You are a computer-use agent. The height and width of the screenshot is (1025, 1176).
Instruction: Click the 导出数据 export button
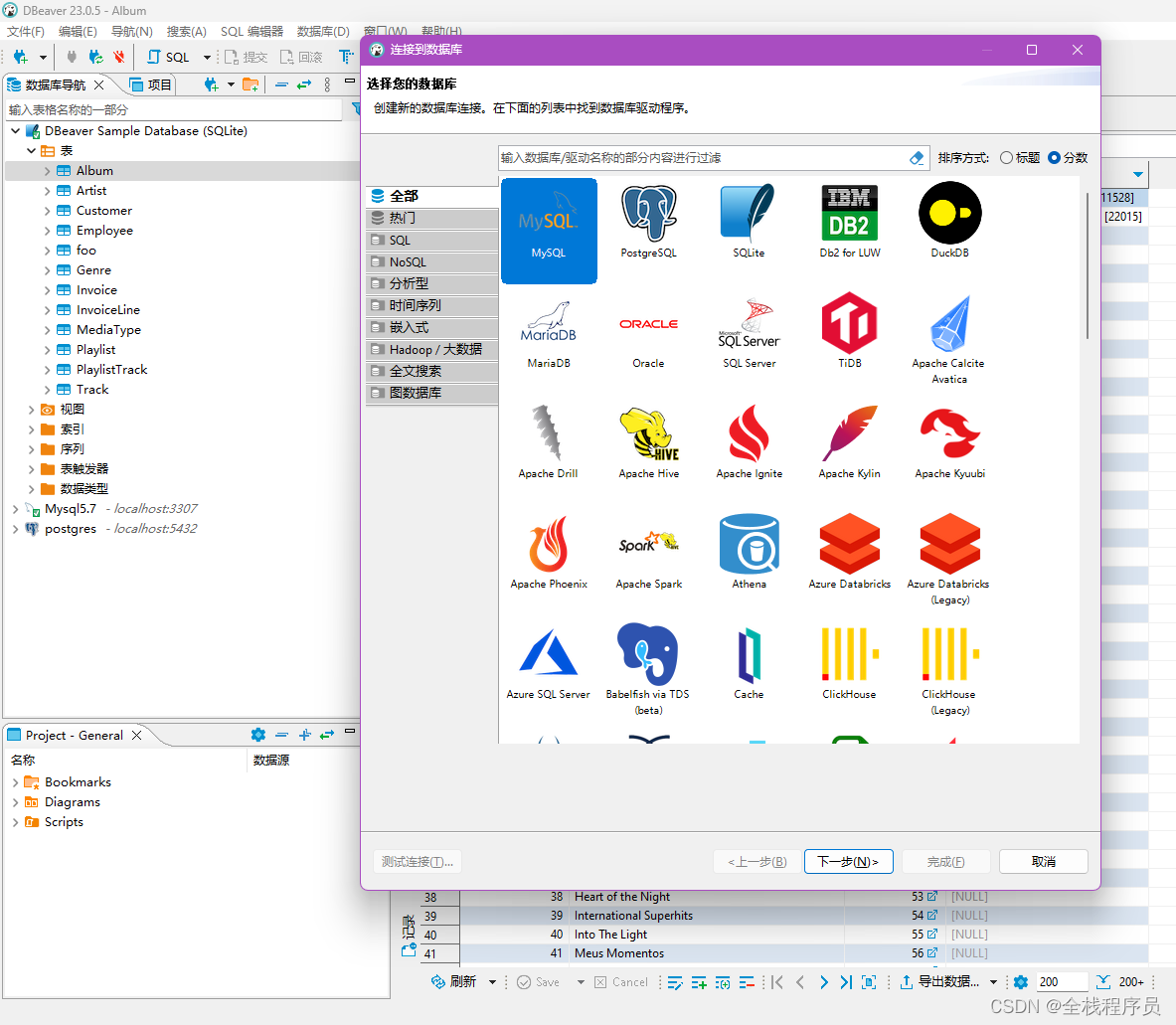[939, 981]
